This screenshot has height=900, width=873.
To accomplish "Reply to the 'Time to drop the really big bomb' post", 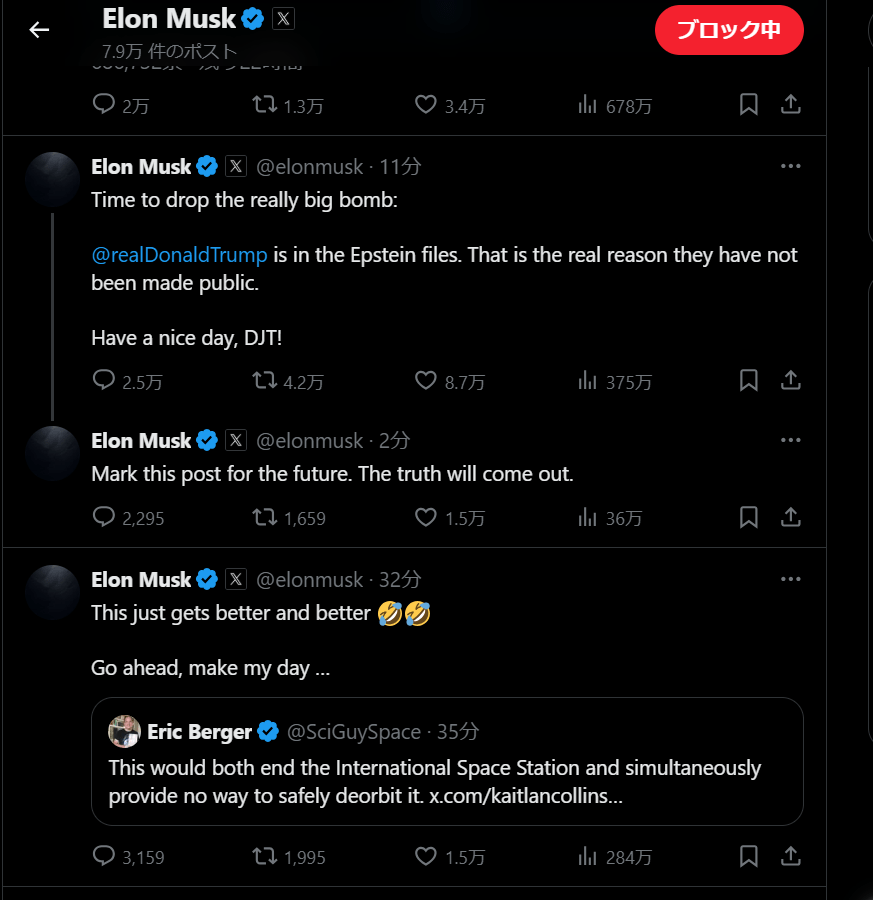I will [104, 381].
